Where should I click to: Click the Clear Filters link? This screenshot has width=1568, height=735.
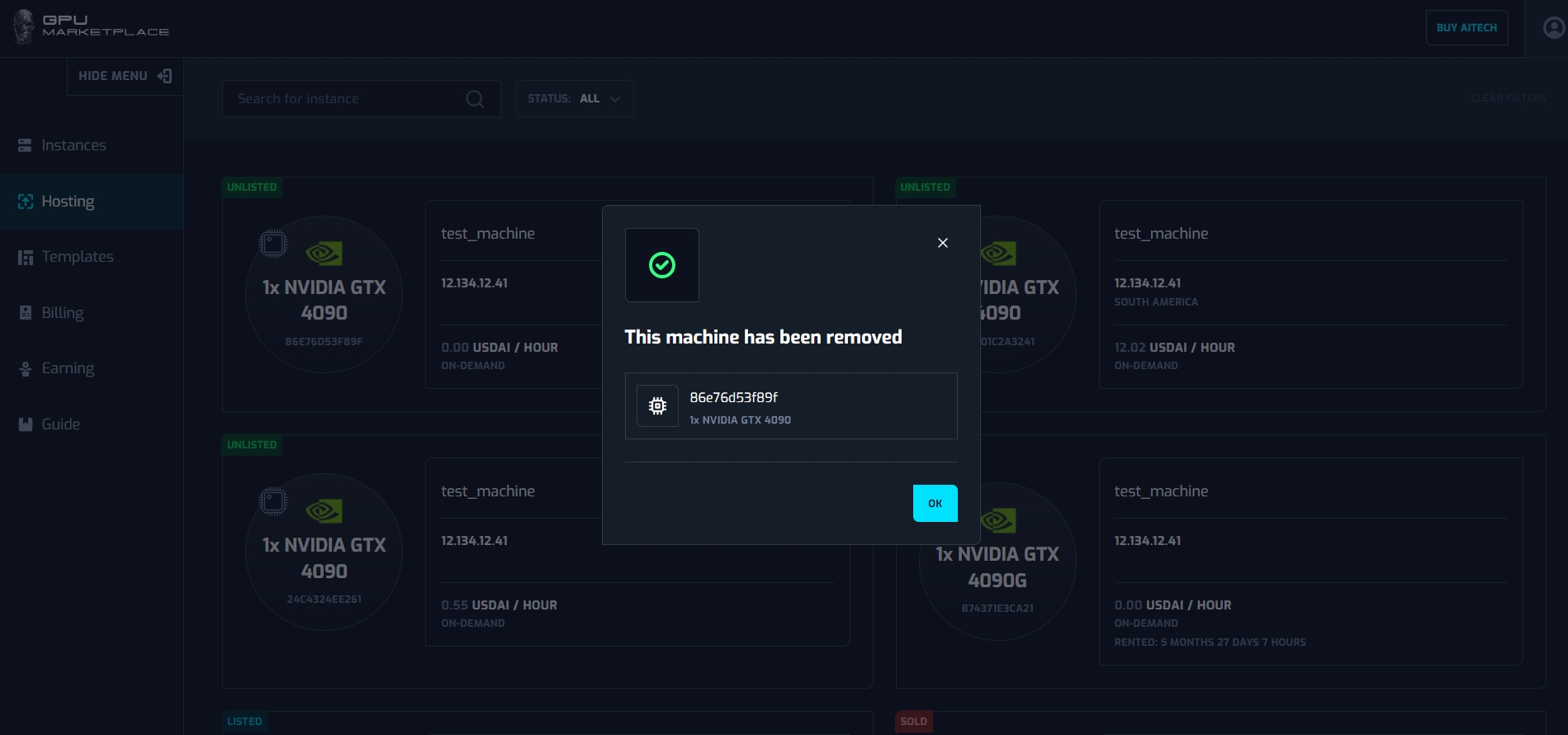tap(1508, 98)
